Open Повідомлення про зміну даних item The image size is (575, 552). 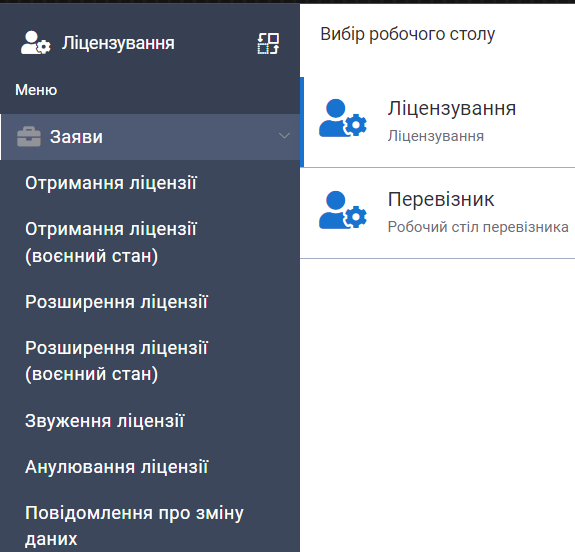(x=134, y=526)
